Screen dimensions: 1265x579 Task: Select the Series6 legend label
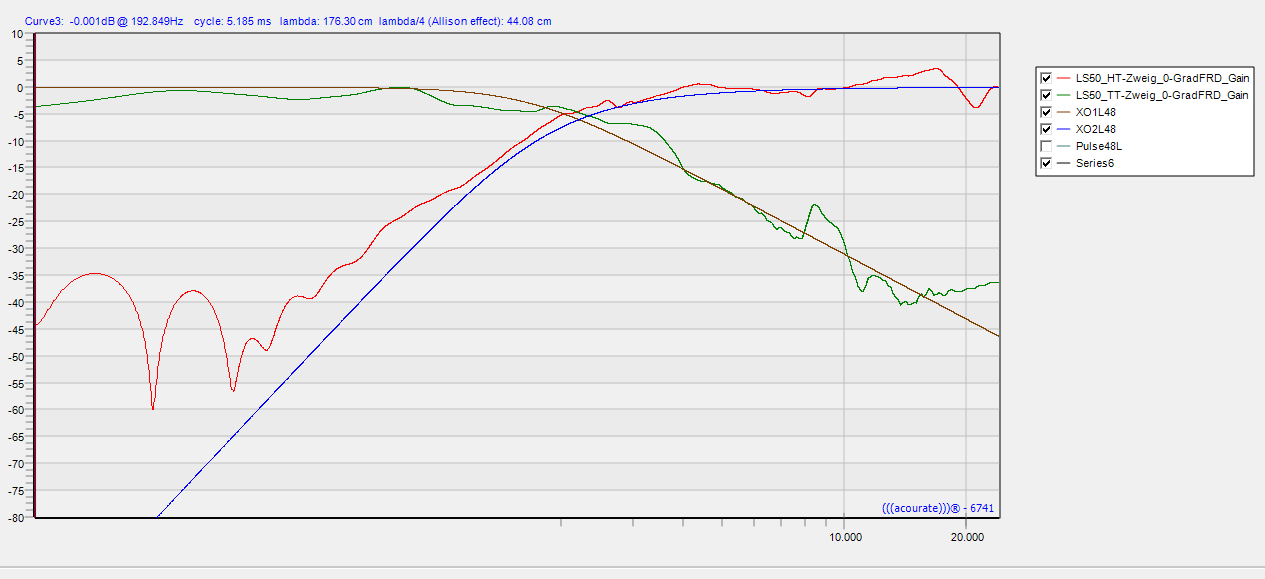1095,163
